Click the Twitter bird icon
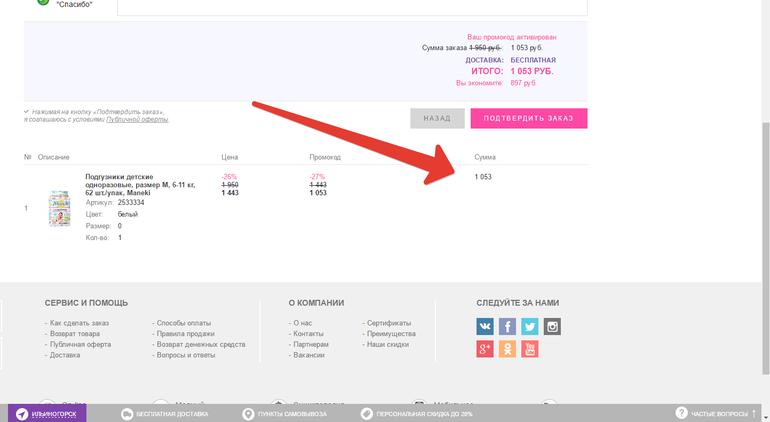Image resolution: width=770 pixels, height=422 pixels. [529, 326]
